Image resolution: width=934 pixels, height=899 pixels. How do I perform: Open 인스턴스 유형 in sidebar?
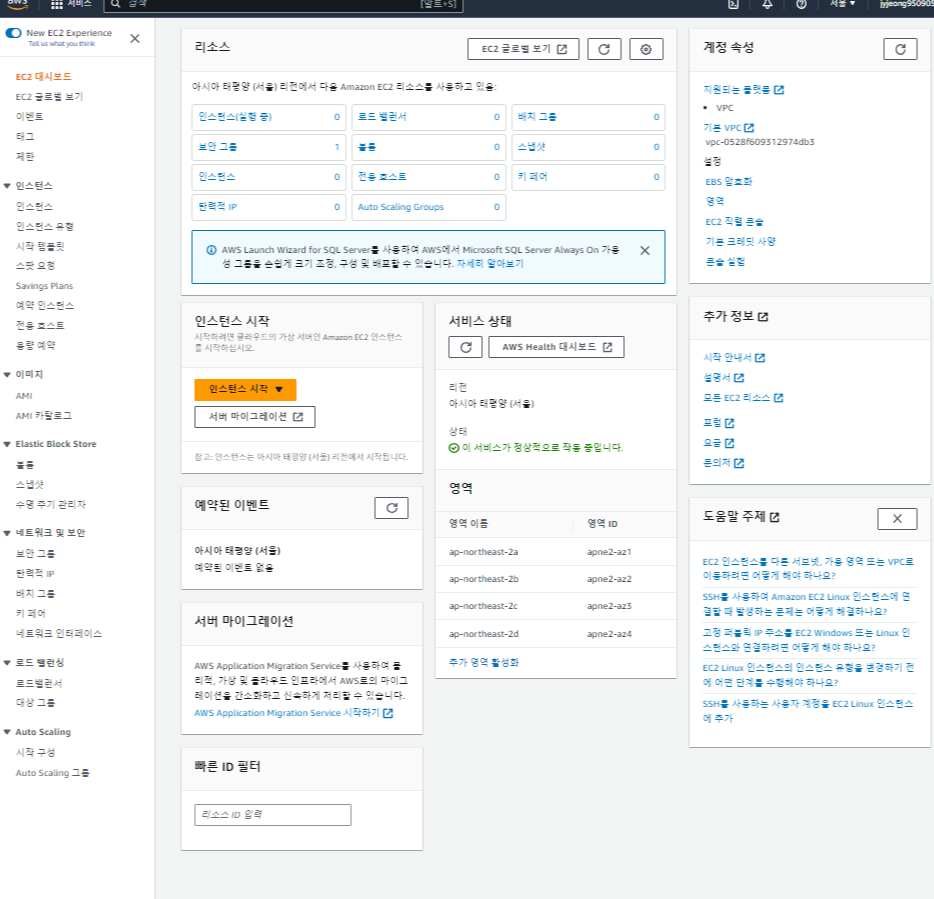click(45, 226)
